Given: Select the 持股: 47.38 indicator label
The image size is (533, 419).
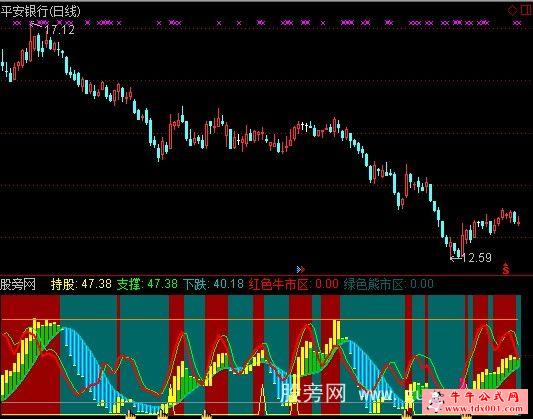Looking at the screenshot, I should coord(81,284).
